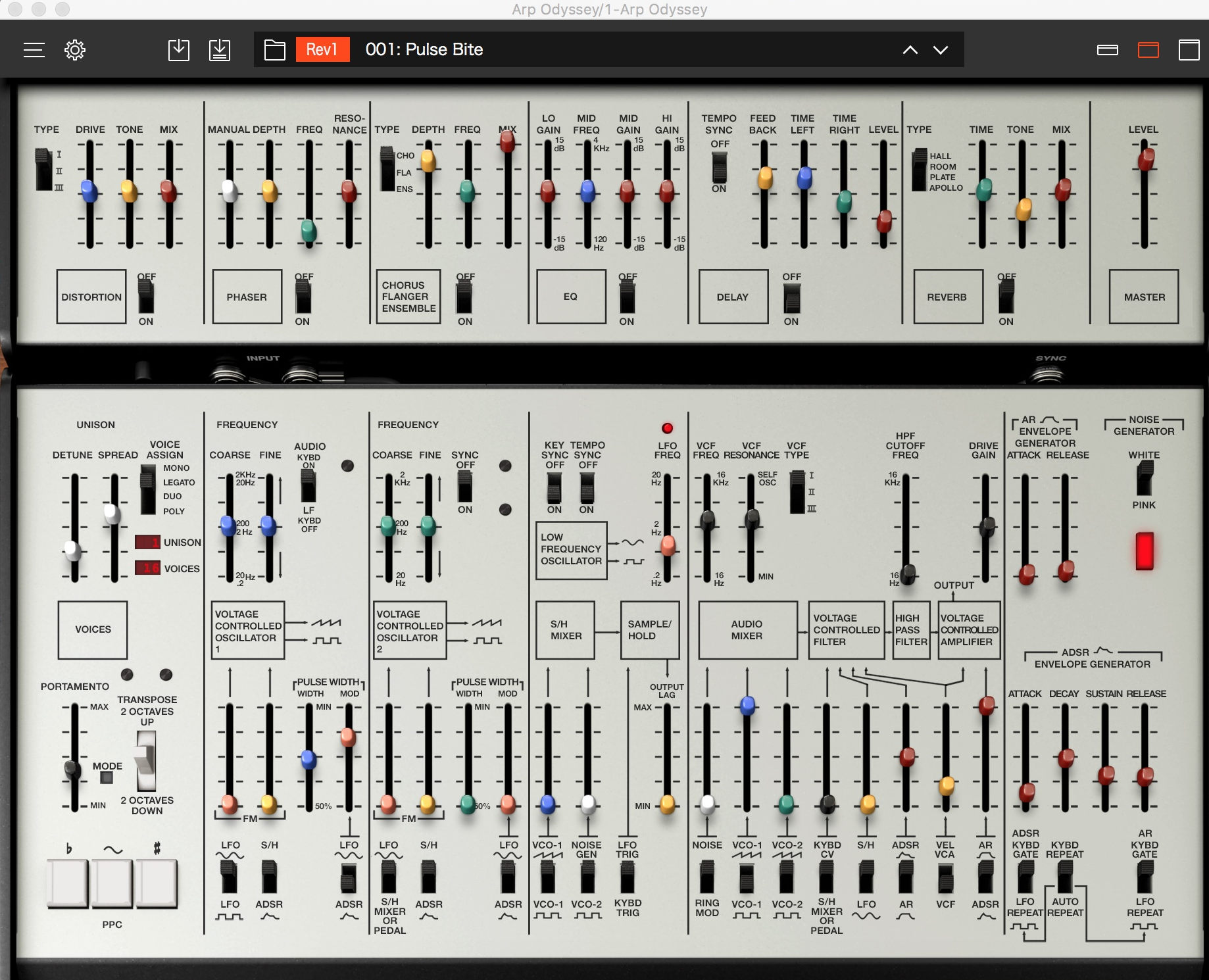1209x980 pixels.
Task: Click the Audio Mixer VCO-1 waveform switch
Action: pyautogui.click(x=747, y=877)
